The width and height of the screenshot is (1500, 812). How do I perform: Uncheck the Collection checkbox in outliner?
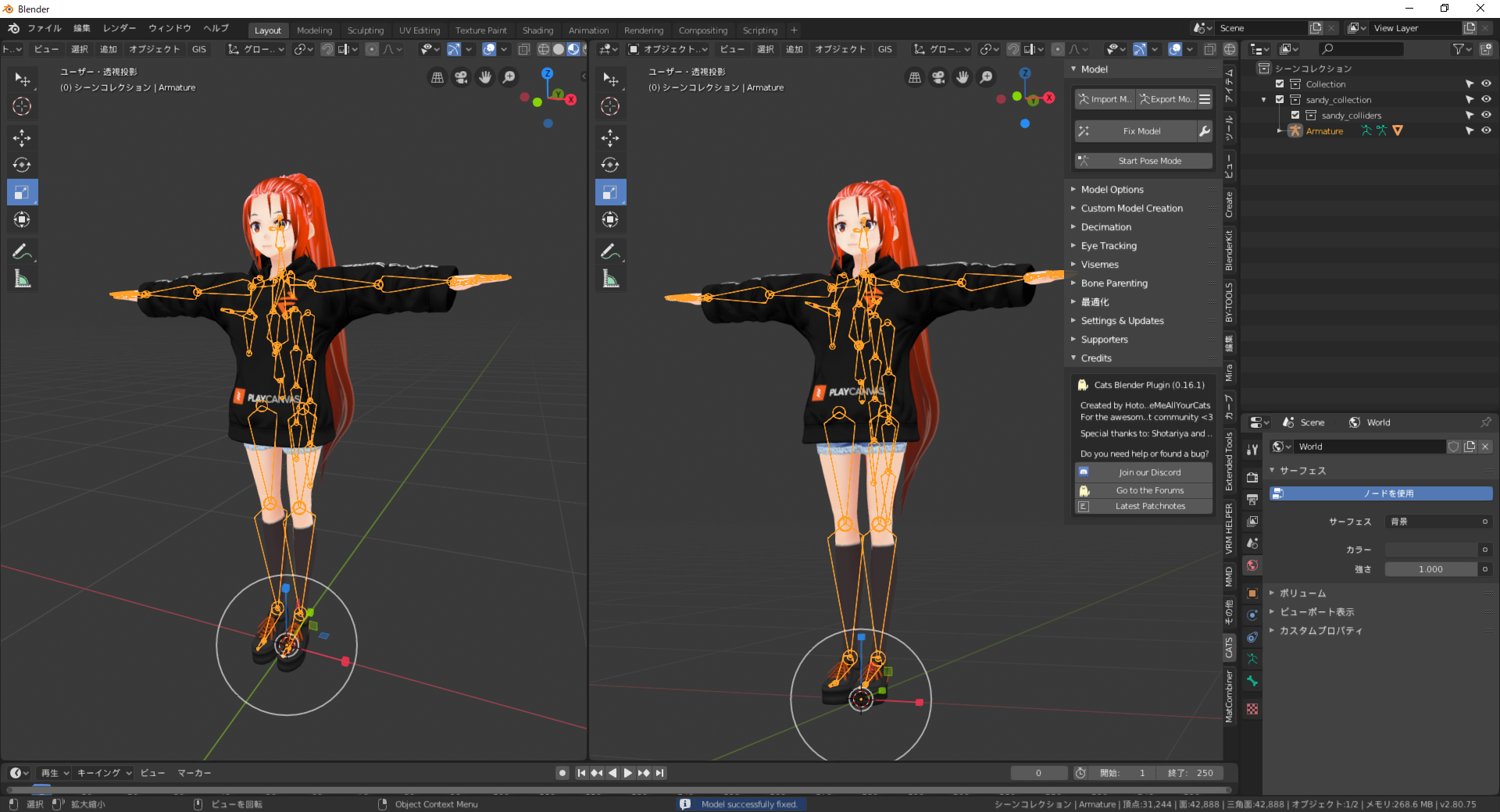(1280, 84)
